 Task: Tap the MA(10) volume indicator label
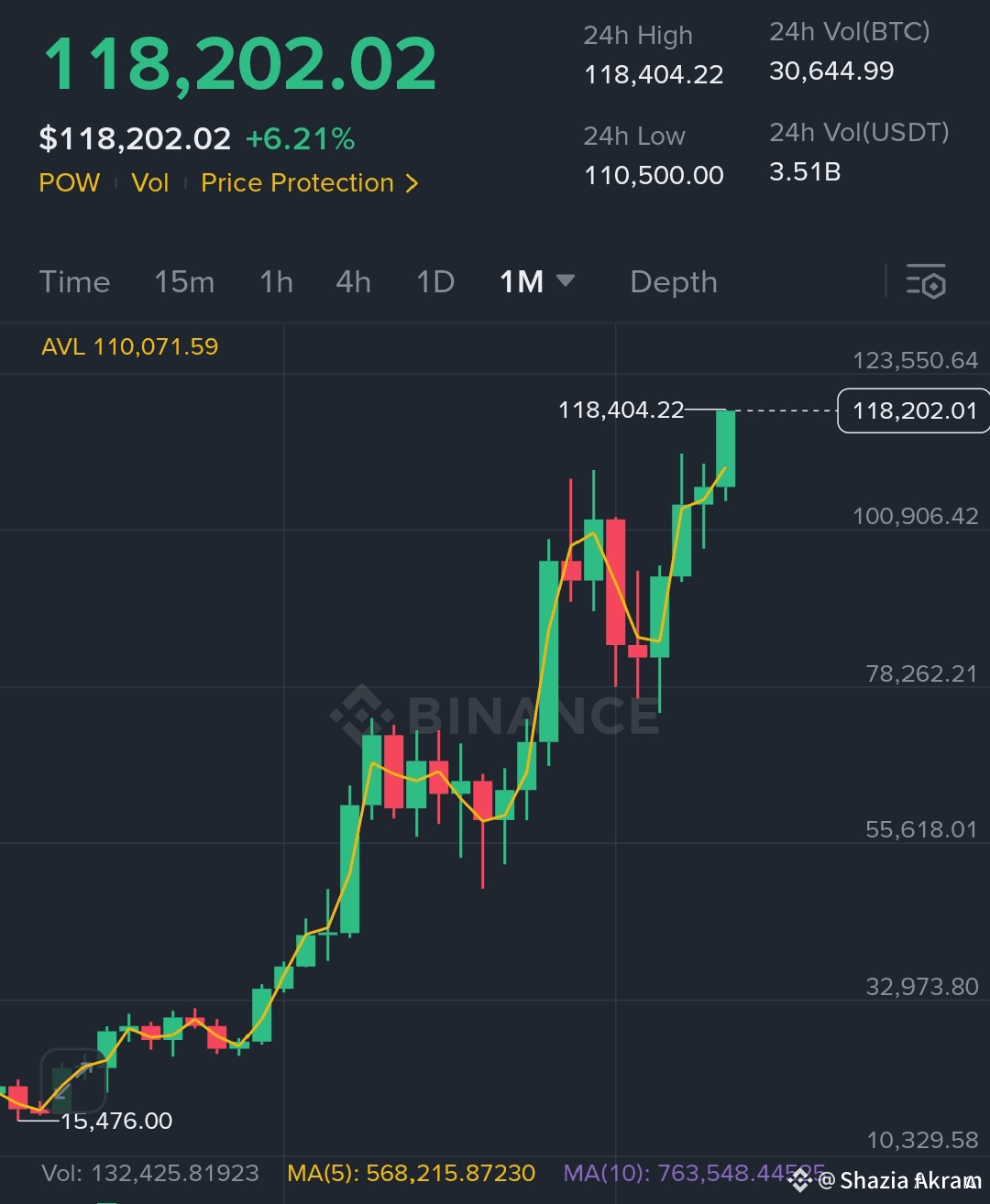pos(694,1173)
